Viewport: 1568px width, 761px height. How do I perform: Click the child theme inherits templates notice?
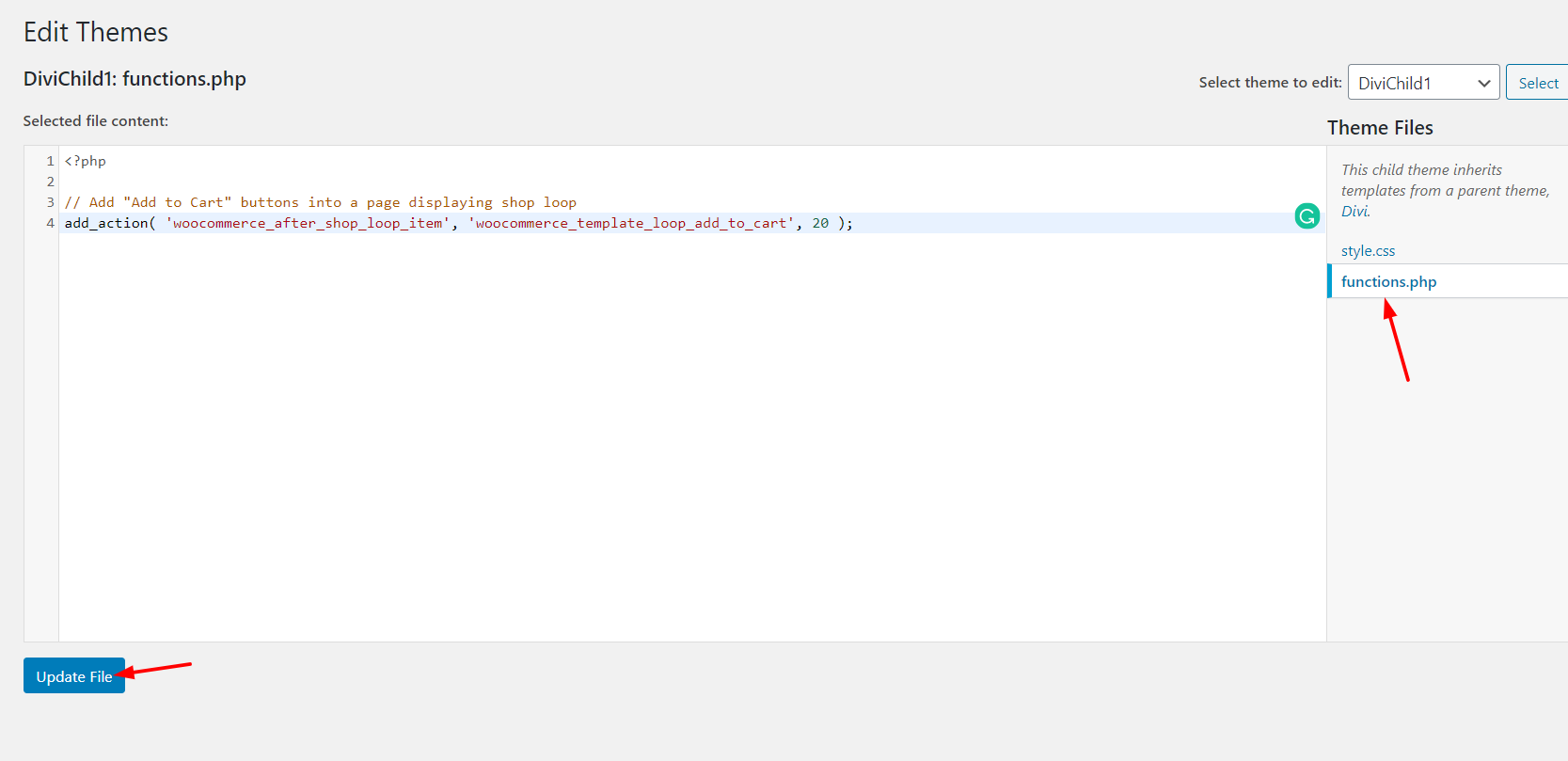(1445, 190)
